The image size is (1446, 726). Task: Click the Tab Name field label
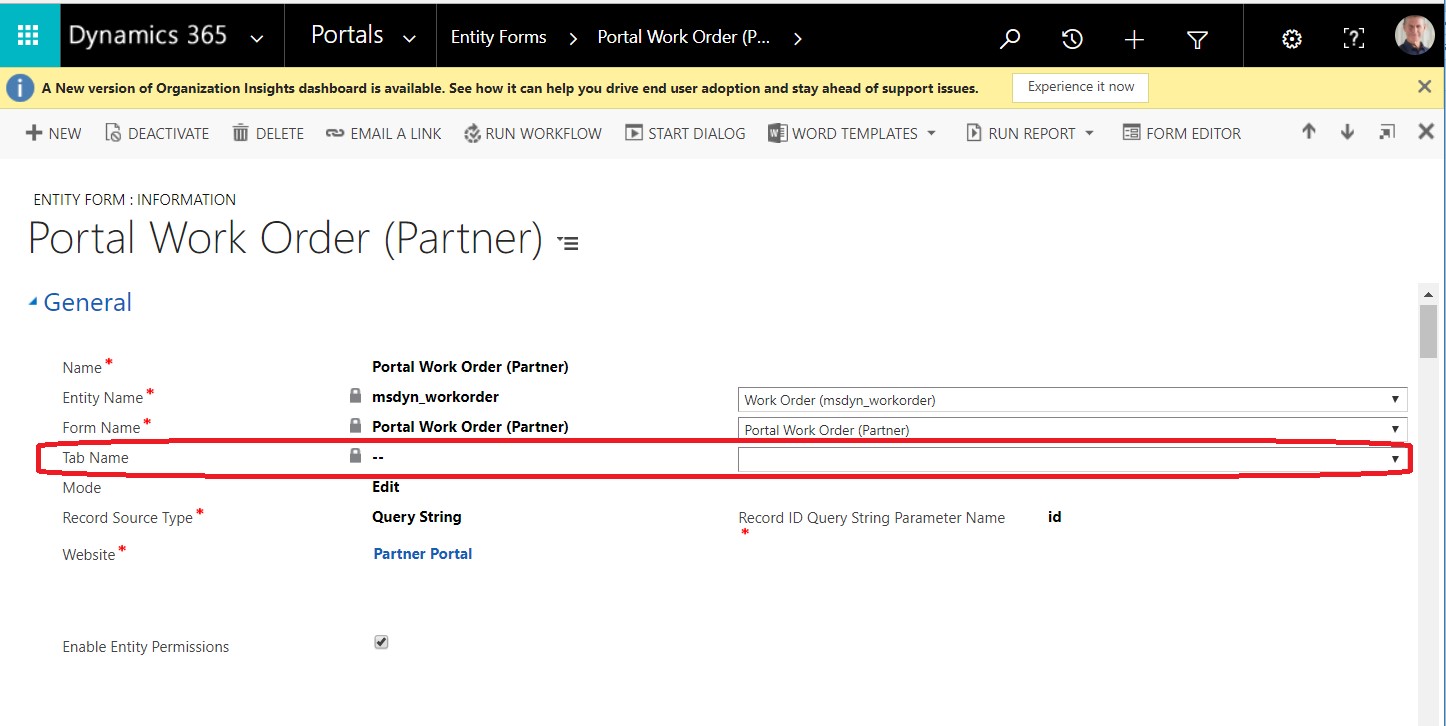coord(96,457)
